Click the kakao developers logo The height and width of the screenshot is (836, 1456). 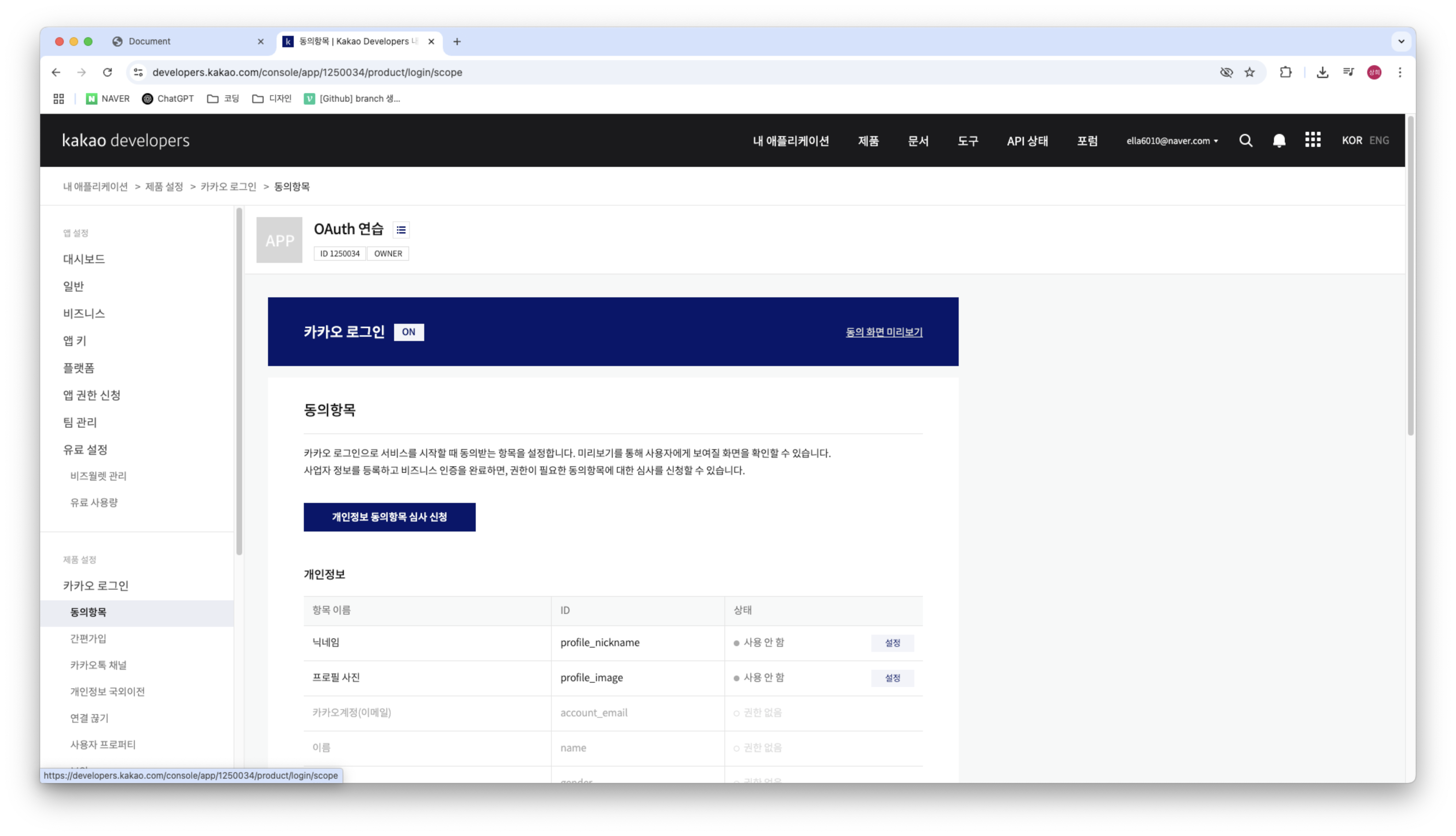point(126,140)
